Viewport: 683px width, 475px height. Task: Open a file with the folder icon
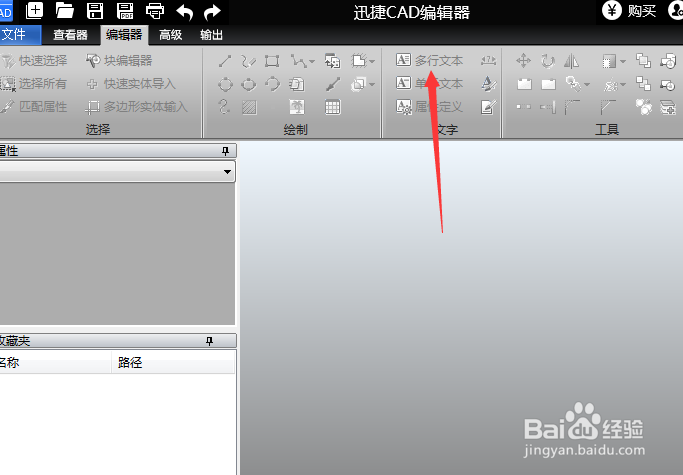[64, 10]
